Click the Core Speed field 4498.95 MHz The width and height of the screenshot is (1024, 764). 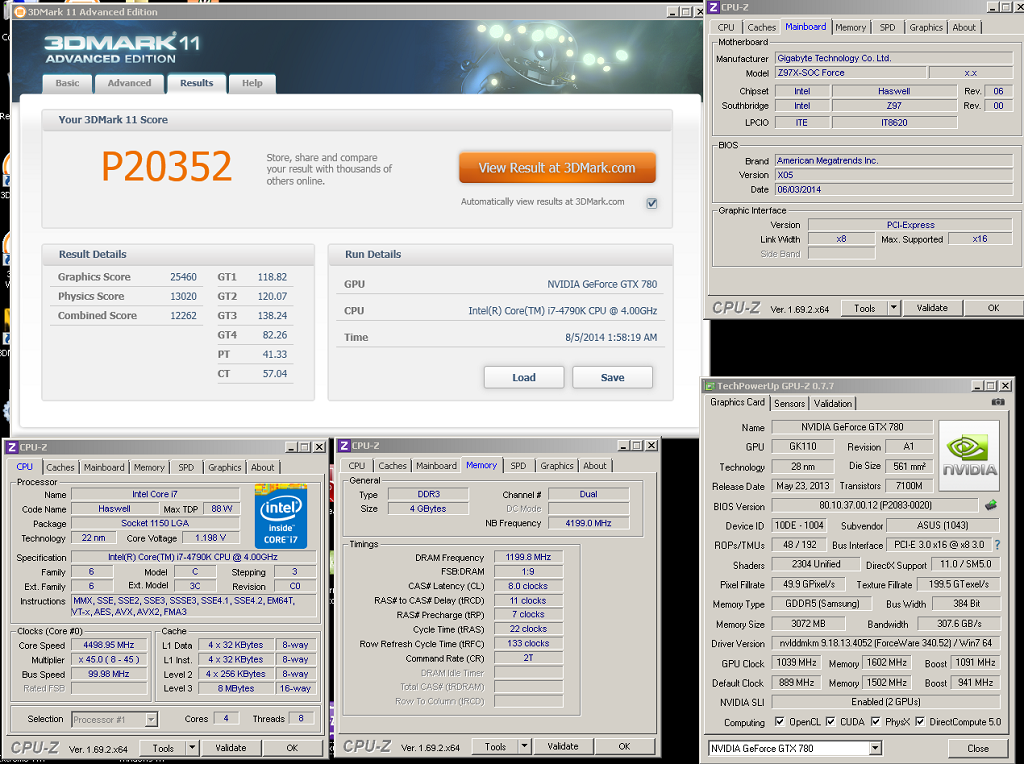108,645
